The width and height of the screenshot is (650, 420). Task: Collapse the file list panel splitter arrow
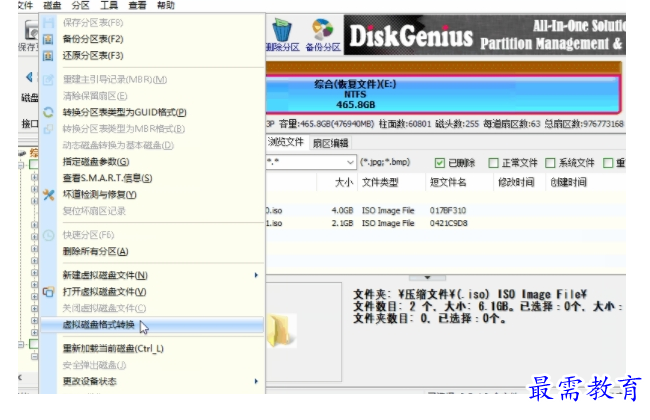coord(427,277)
